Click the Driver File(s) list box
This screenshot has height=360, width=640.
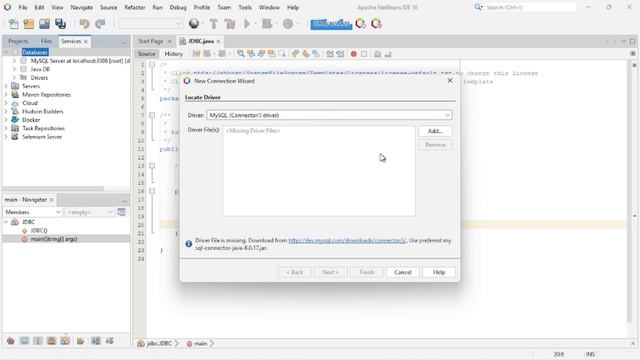pos(319,171)
